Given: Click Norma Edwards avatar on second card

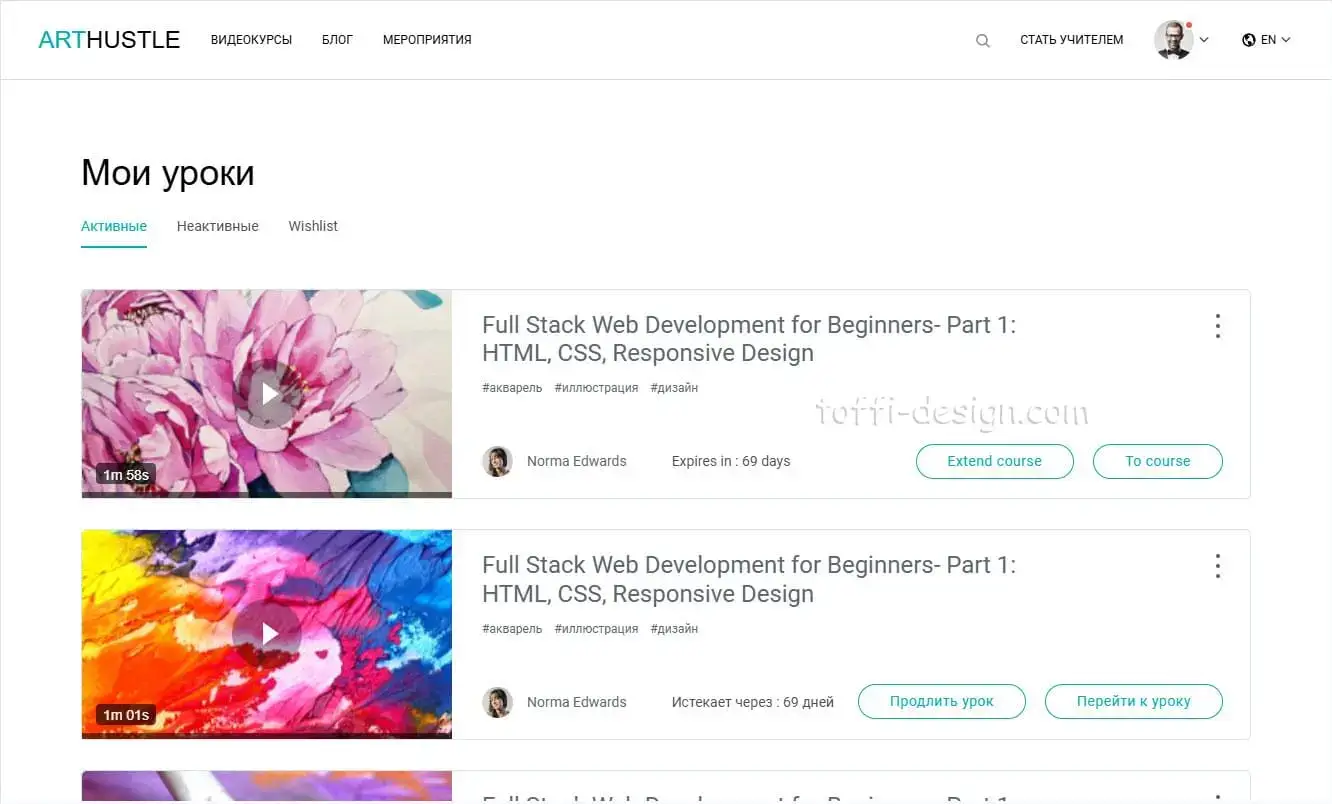Looking at the screenshot, I should pyautogui.click(x=497, y=702).
